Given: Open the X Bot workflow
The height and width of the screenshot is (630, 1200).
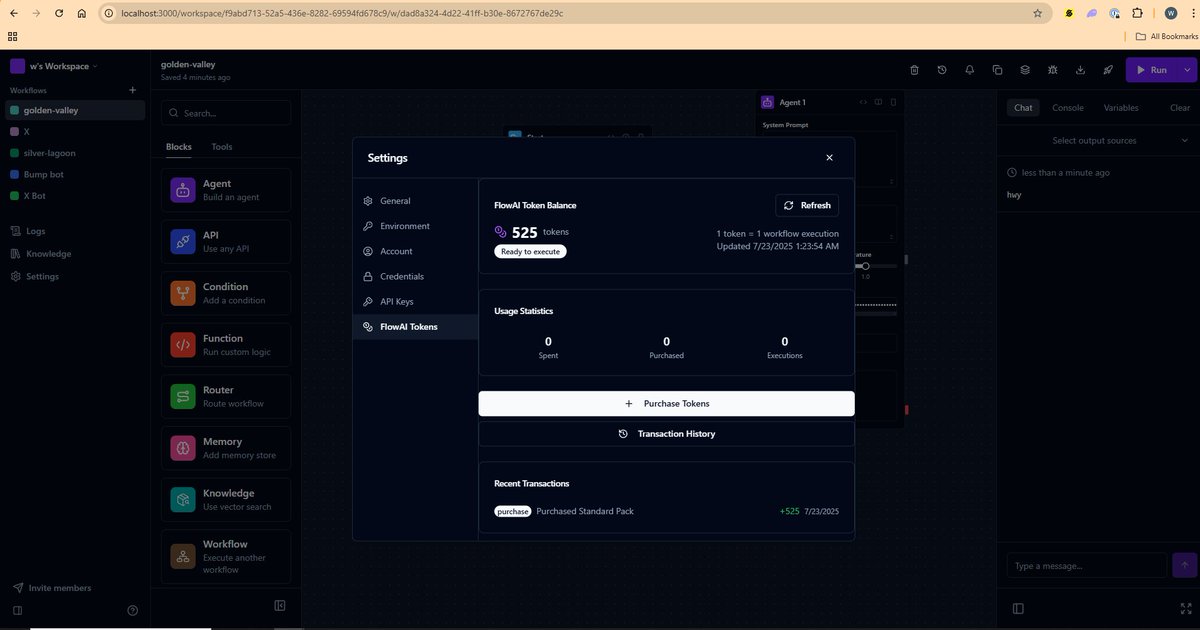Looking at the screenshot, I should tap(75, 196).
